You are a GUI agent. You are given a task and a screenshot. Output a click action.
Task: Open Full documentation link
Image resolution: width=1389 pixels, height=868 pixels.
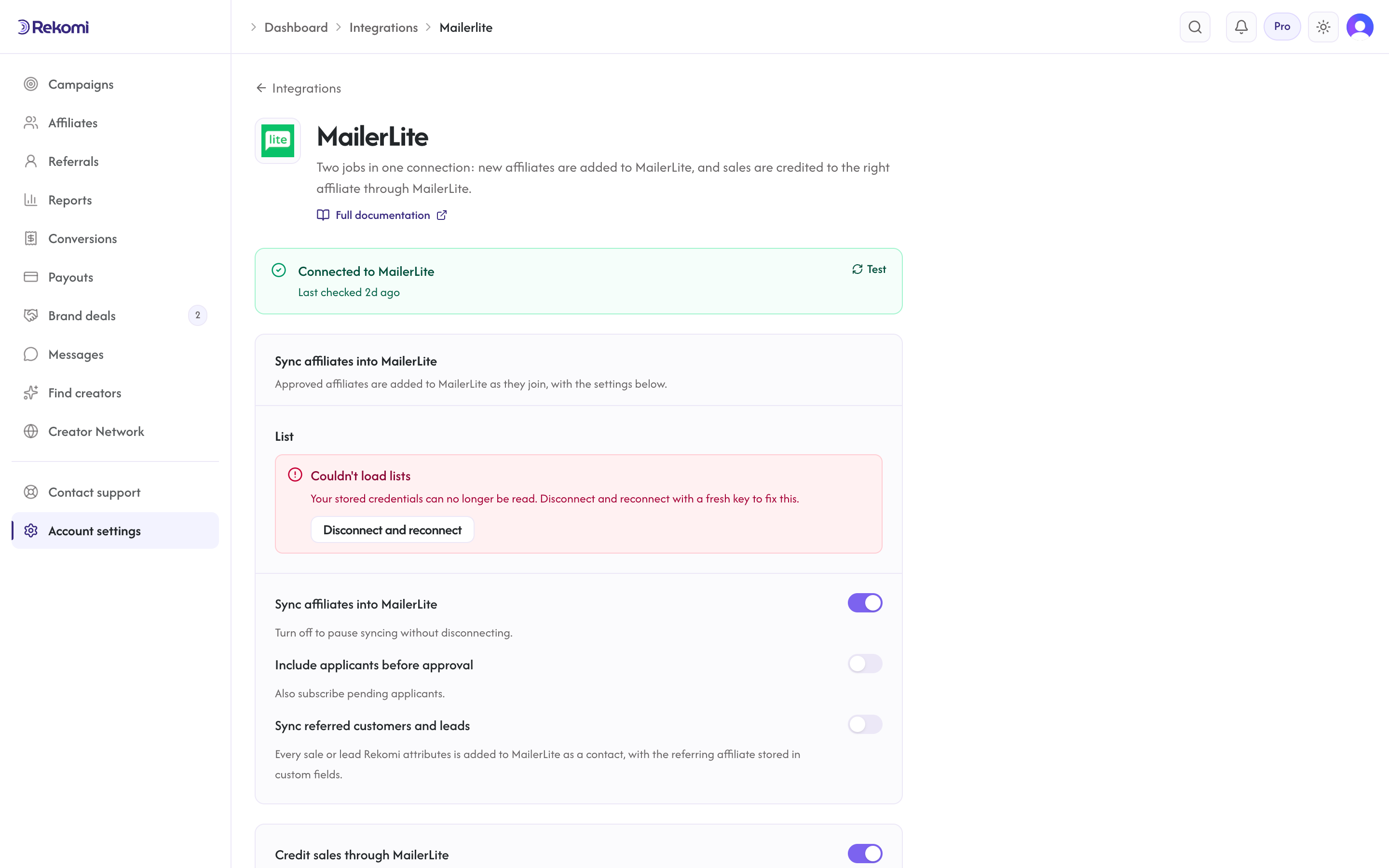[x=381, y=215]
